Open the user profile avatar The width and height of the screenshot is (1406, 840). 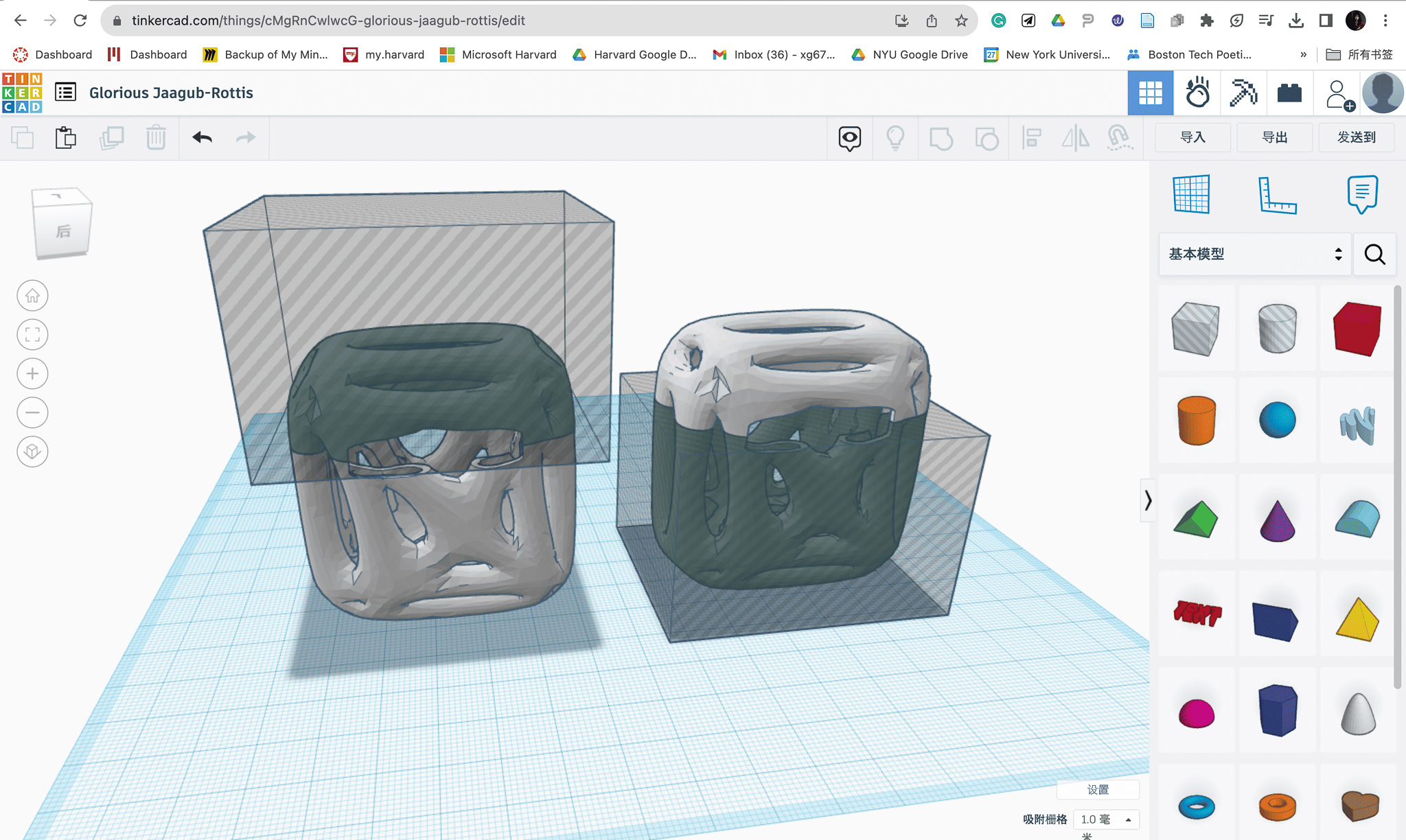click(x=1383, y=93)
